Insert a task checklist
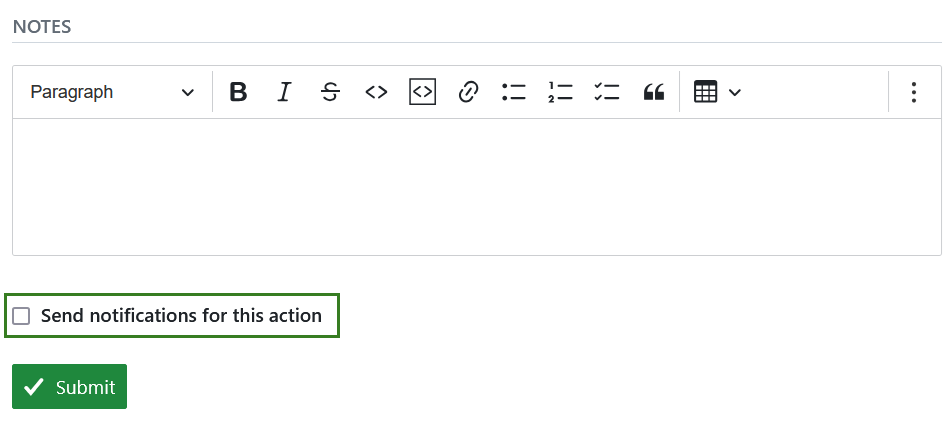This screenshot has width=945, height=428. click(606, 92)
